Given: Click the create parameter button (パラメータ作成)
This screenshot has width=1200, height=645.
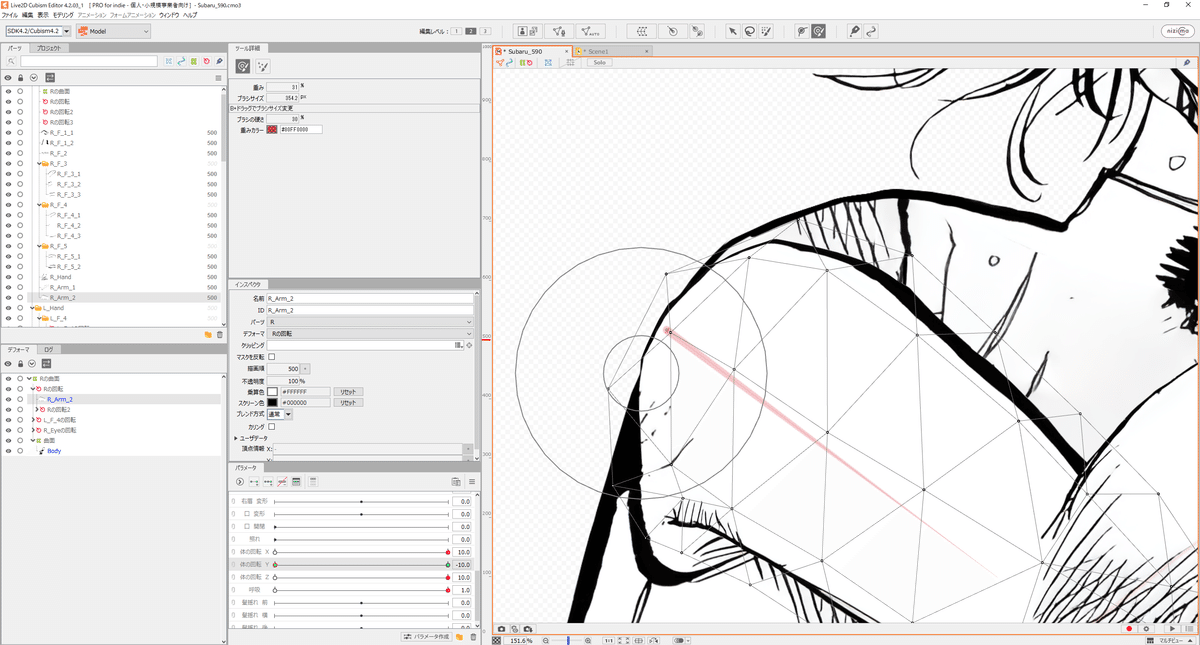Looking at the screenshot, I should (x=426, y=637).
